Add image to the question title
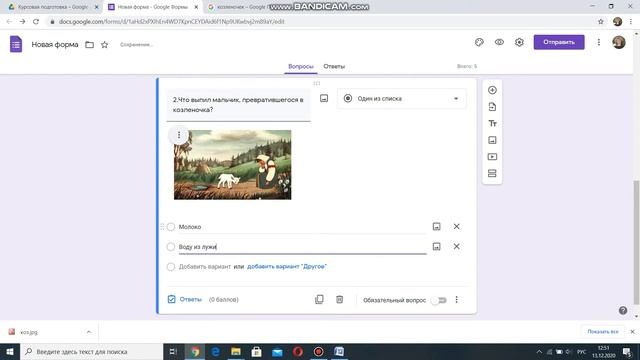640x360 pixels. 324,98
